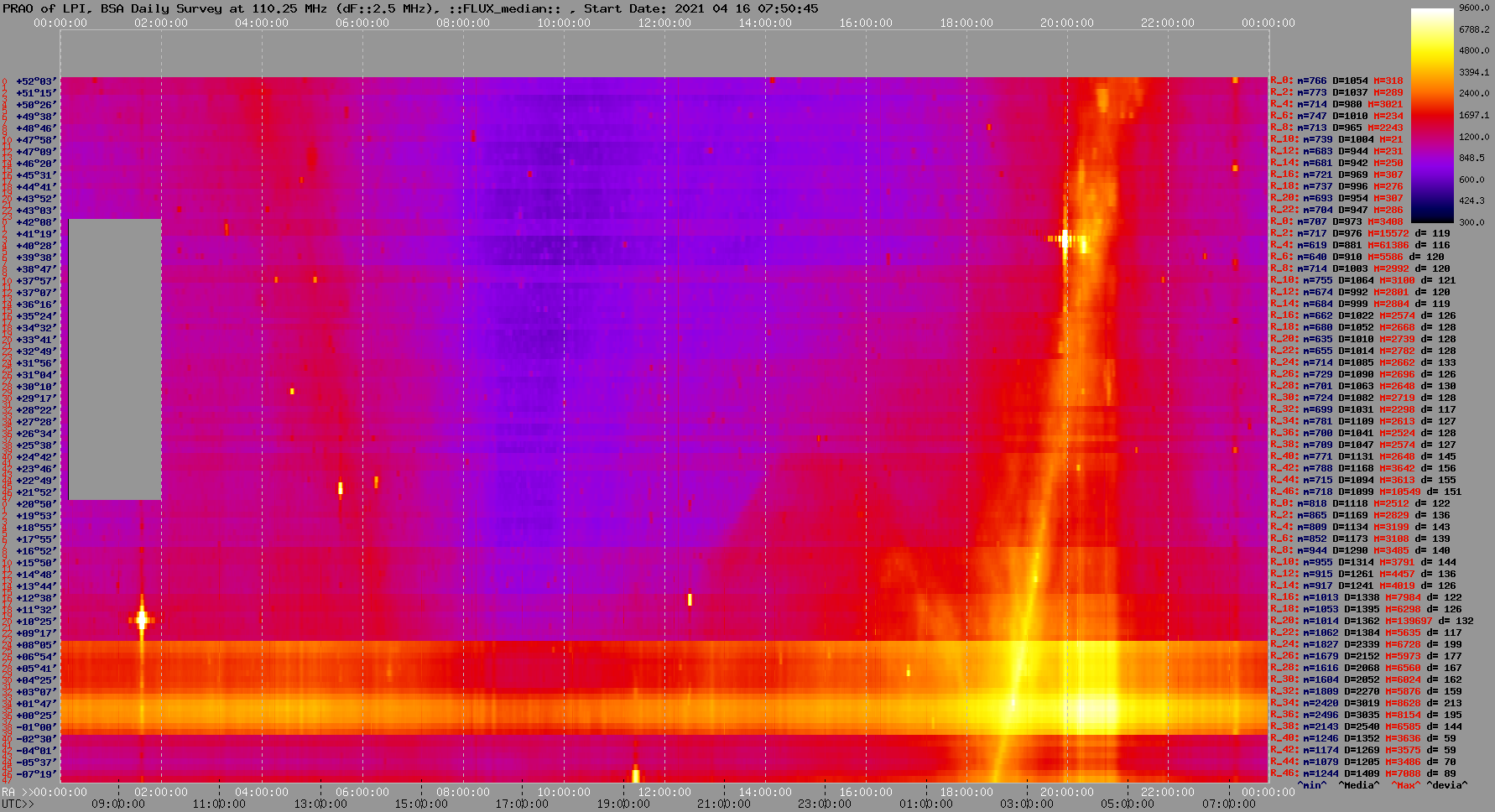Click the 3394.1 color scale tick label

pos(1474,72)
